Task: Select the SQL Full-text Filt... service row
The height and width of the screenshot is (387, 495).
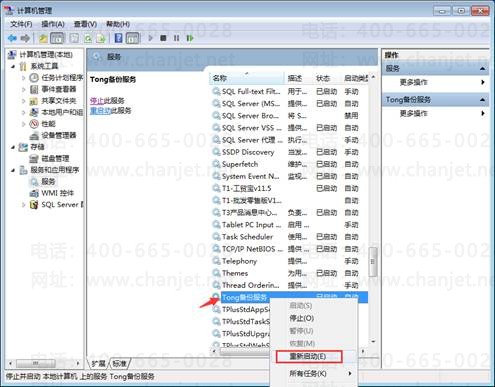Action: pos(289,91)
